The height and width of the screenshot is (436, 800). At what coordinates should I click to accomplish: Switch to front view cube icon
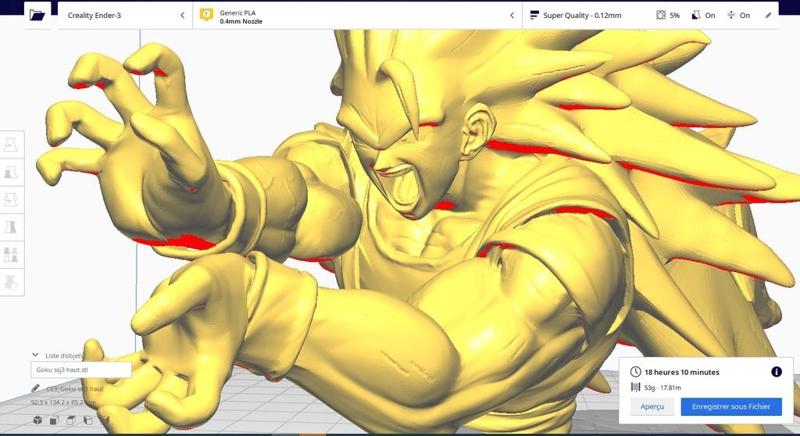pos(54,420)
